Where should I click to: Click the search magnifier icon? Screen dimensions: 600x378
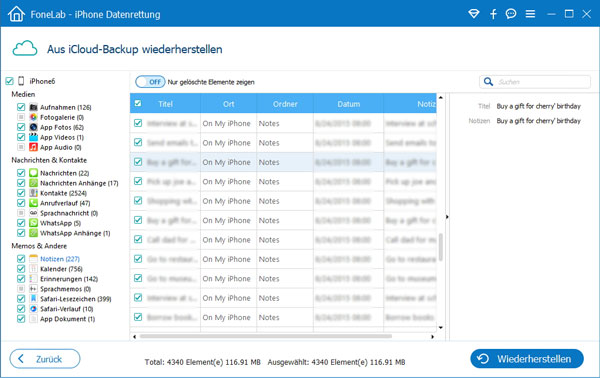[488, 81]
